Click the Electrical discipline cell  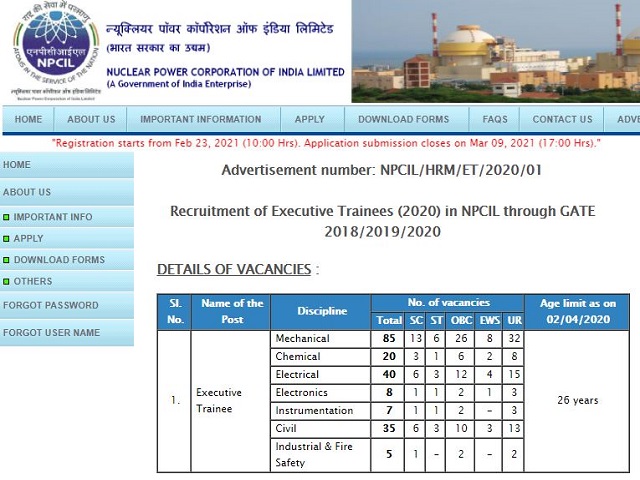tap(320, 374)
